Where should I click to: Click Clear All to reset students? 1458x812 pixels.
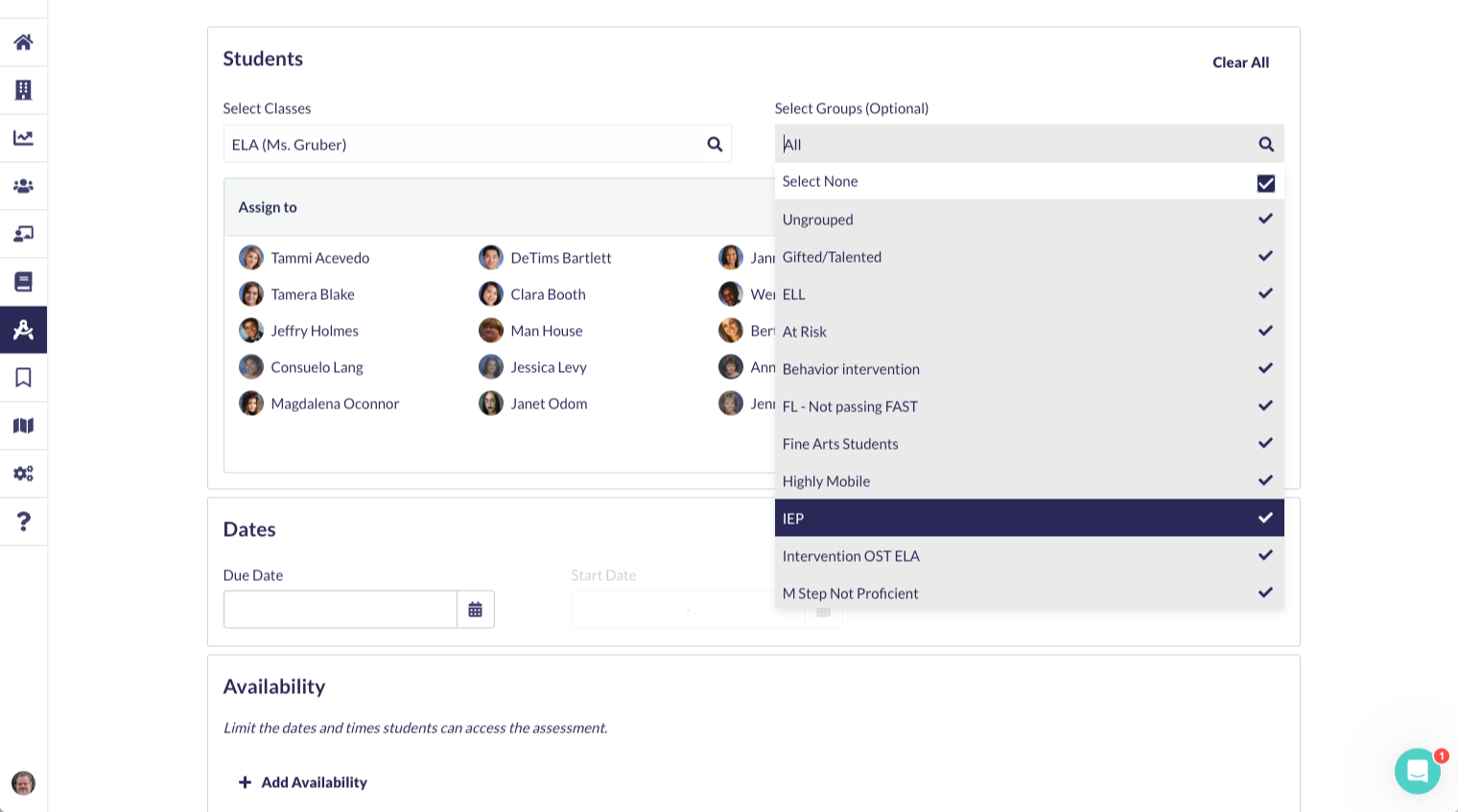coord(1240,62)
